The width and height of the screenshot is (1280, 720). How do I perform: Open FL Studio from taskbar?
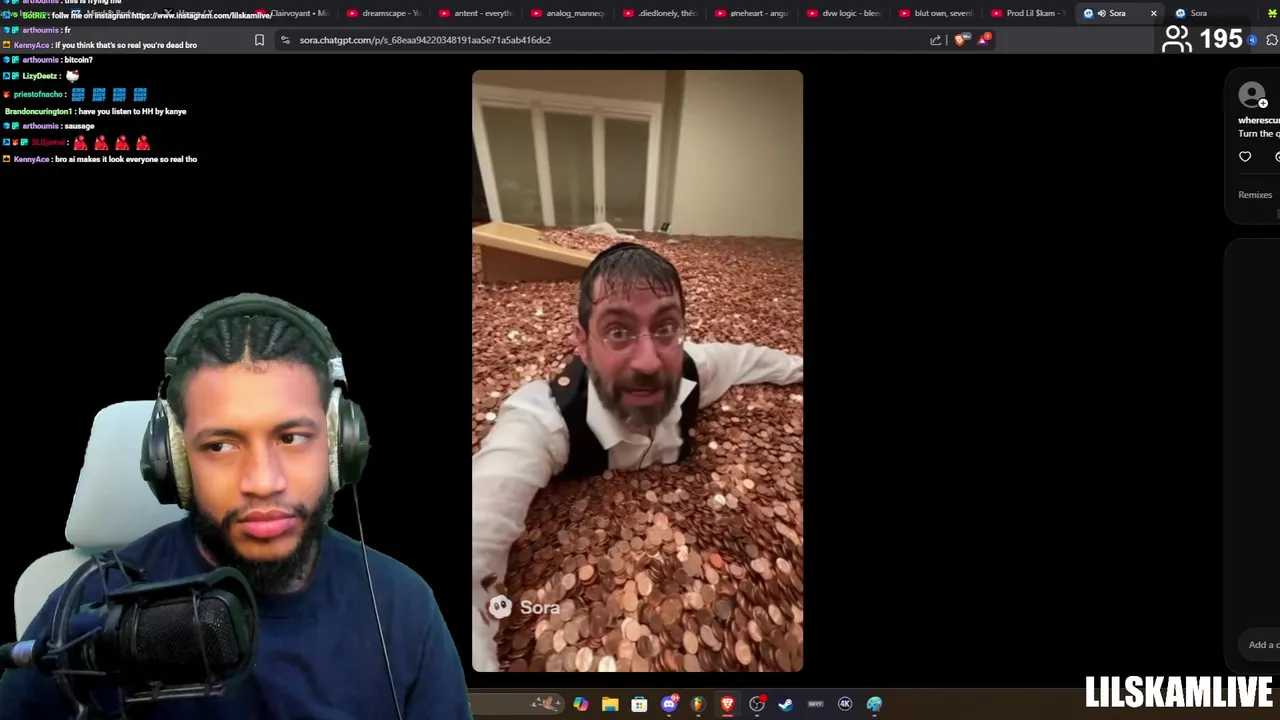(698, 704)
